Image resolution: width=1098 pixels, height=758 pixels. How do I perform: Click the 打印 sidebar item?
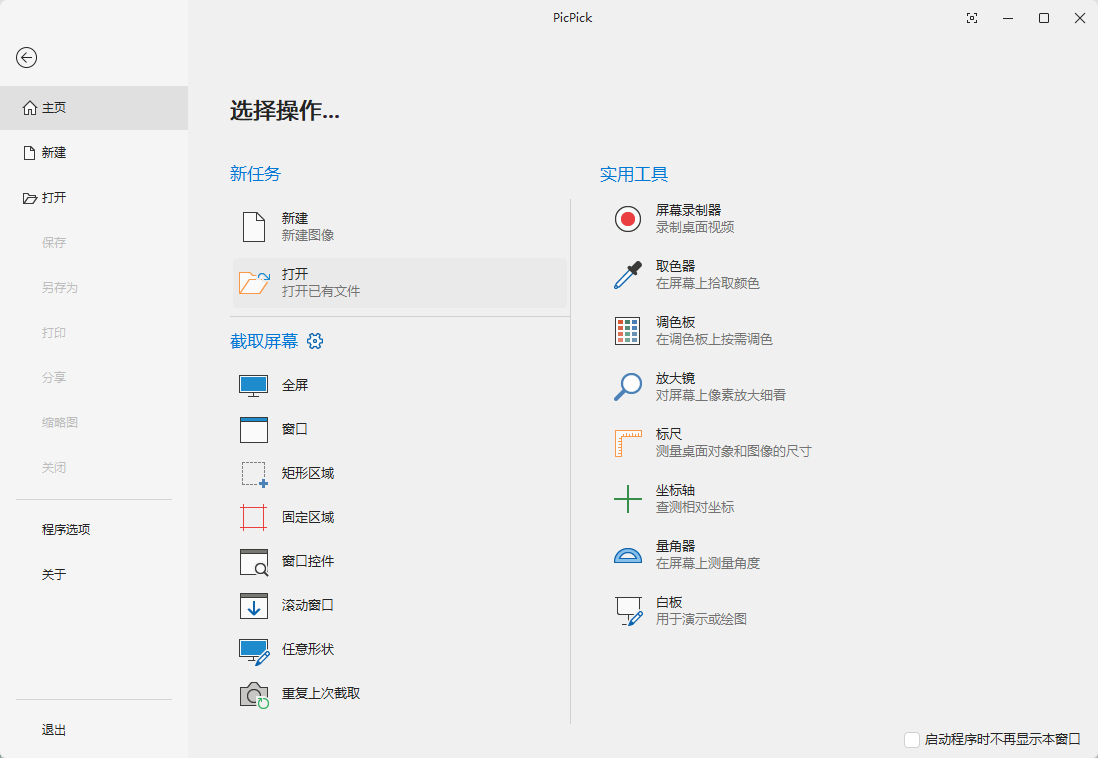54,333
